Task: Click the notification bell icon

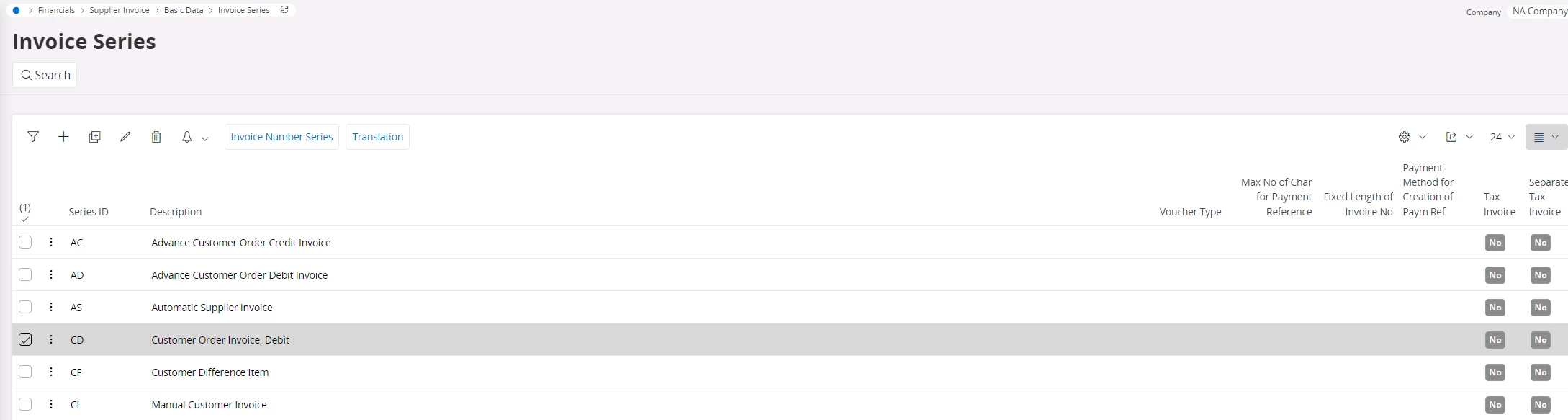Action: [187, 137]
